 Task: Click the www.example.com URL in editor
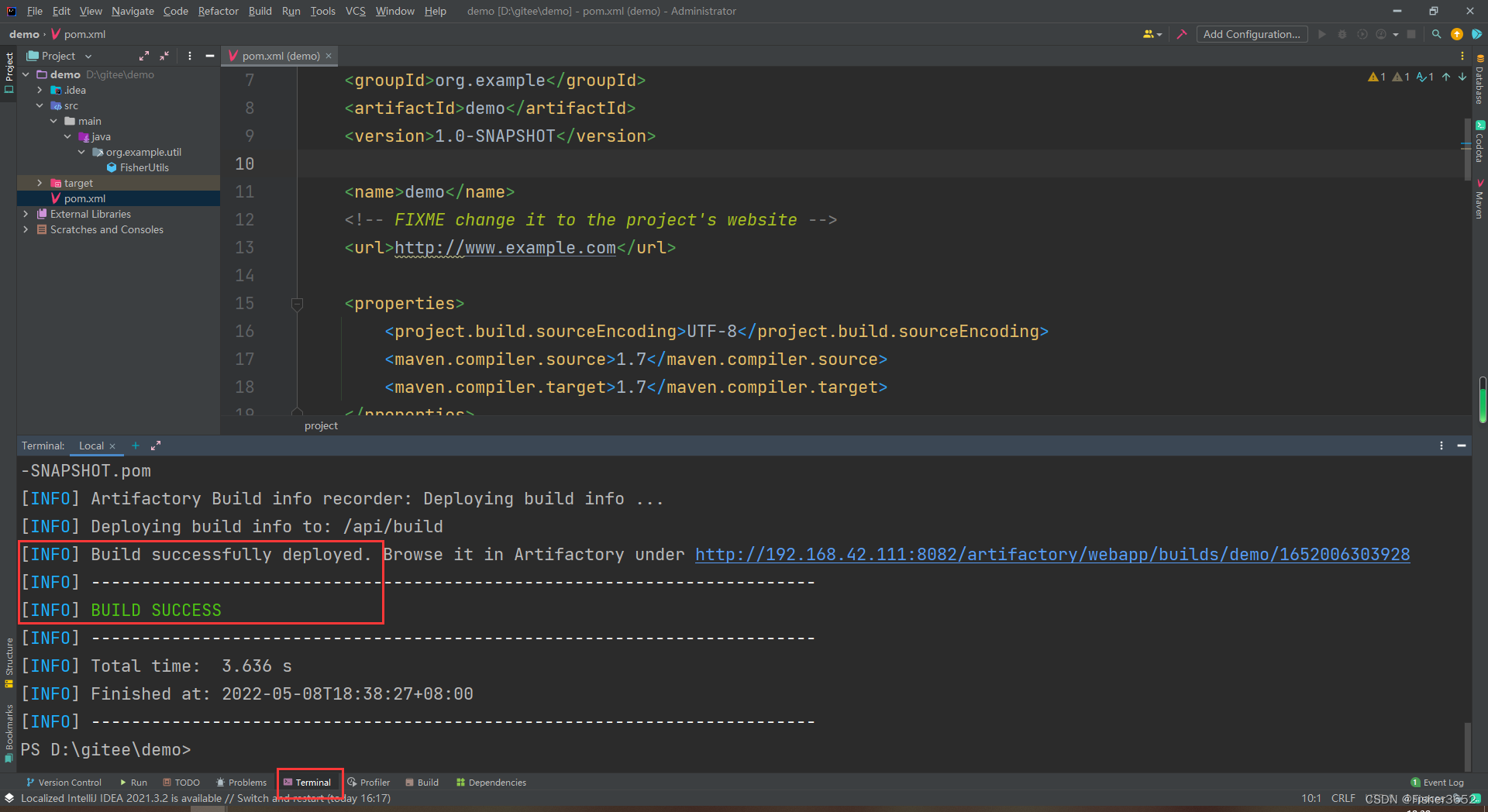coord(505,248)
